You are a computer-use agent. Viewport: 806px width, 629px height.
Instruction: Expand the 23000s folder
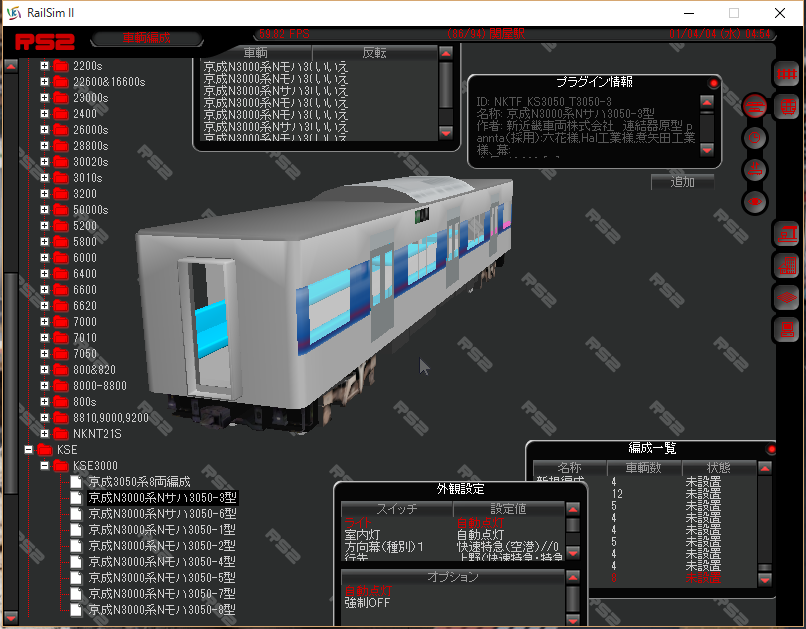44,98
